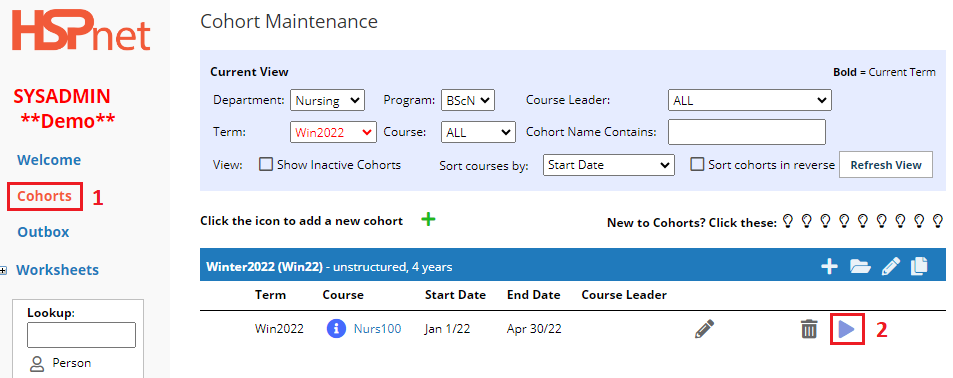Viewport: 953px width, 378px height.
Task: Click white plus icon in Winter2022 header
Action: pyautogui.click(x=829, y=266)
